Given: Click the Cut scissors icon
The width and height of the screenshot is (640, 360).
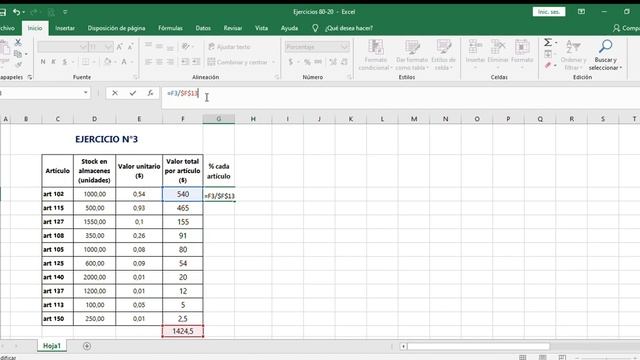Looking at the screenshot, I should pyautogui.click(x=18, y=42).
